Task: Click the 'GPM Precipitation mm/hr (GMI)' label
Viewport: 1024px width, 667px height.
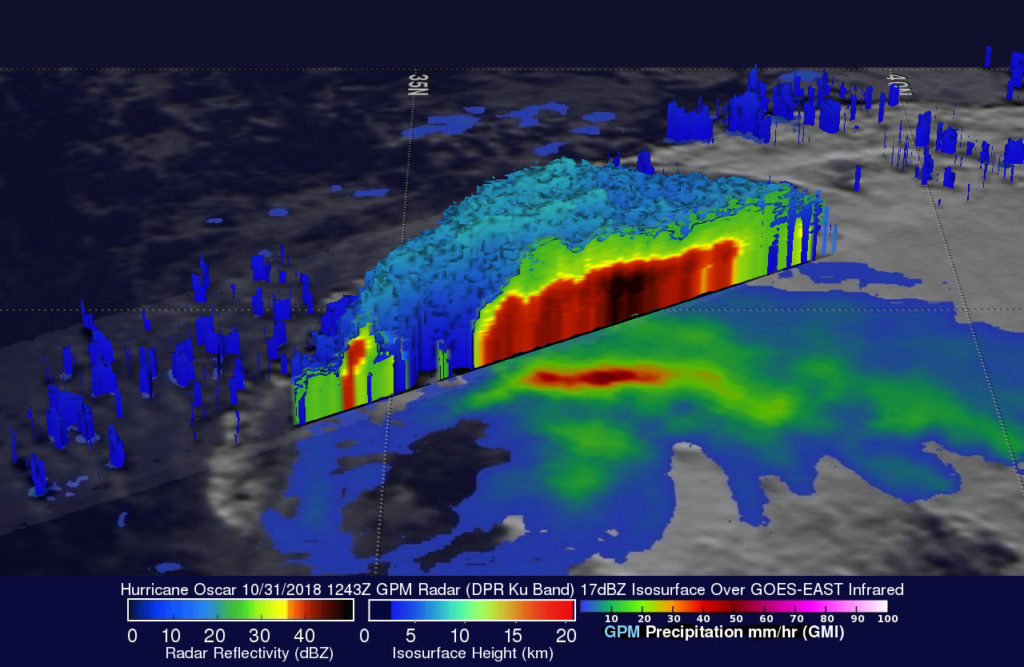Action: coord(724,632)
